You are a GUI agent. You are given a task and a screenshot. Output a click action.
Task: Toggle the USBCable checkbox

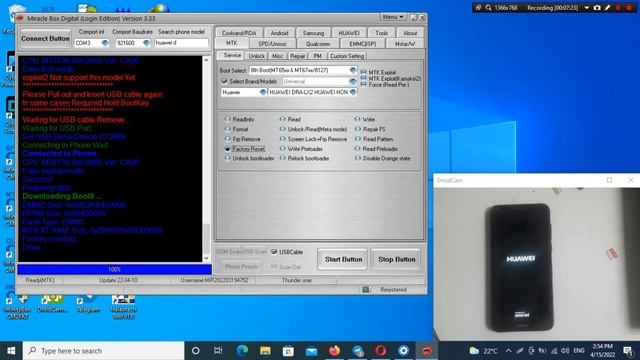(x=274, y=252)
